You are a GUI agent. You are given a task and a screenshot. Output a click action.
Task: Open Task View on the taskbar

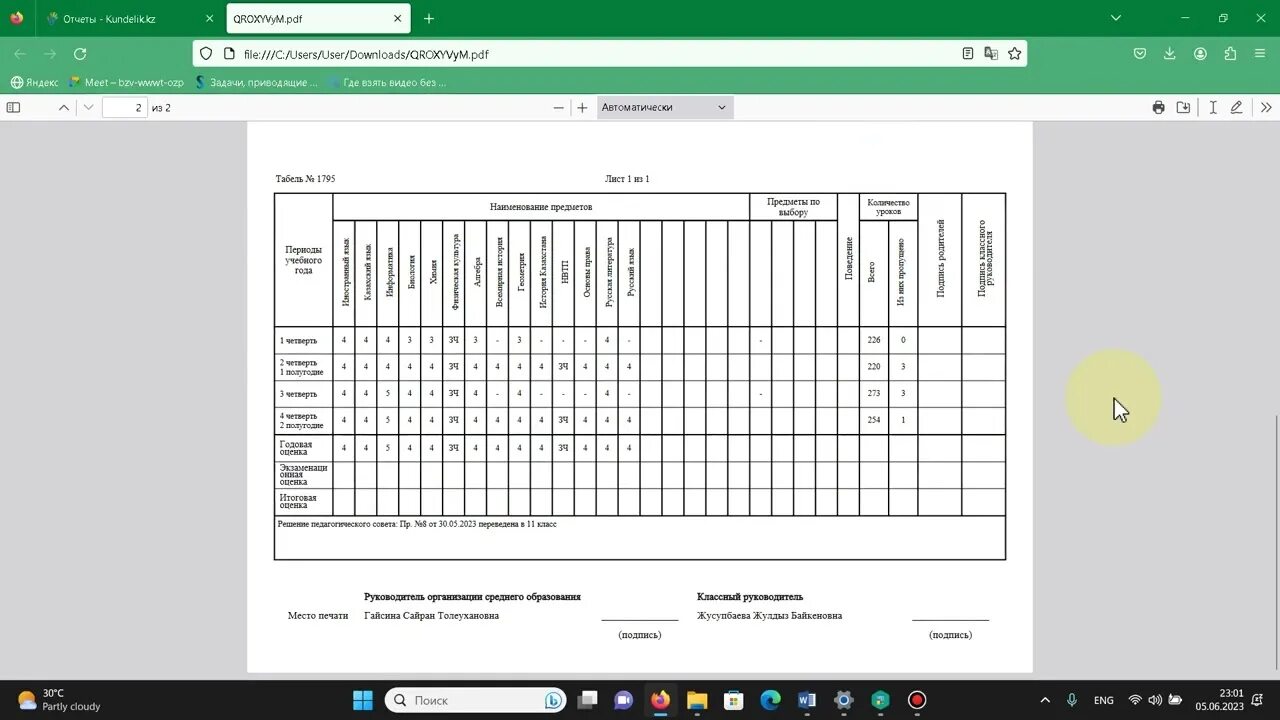point(587,700)
